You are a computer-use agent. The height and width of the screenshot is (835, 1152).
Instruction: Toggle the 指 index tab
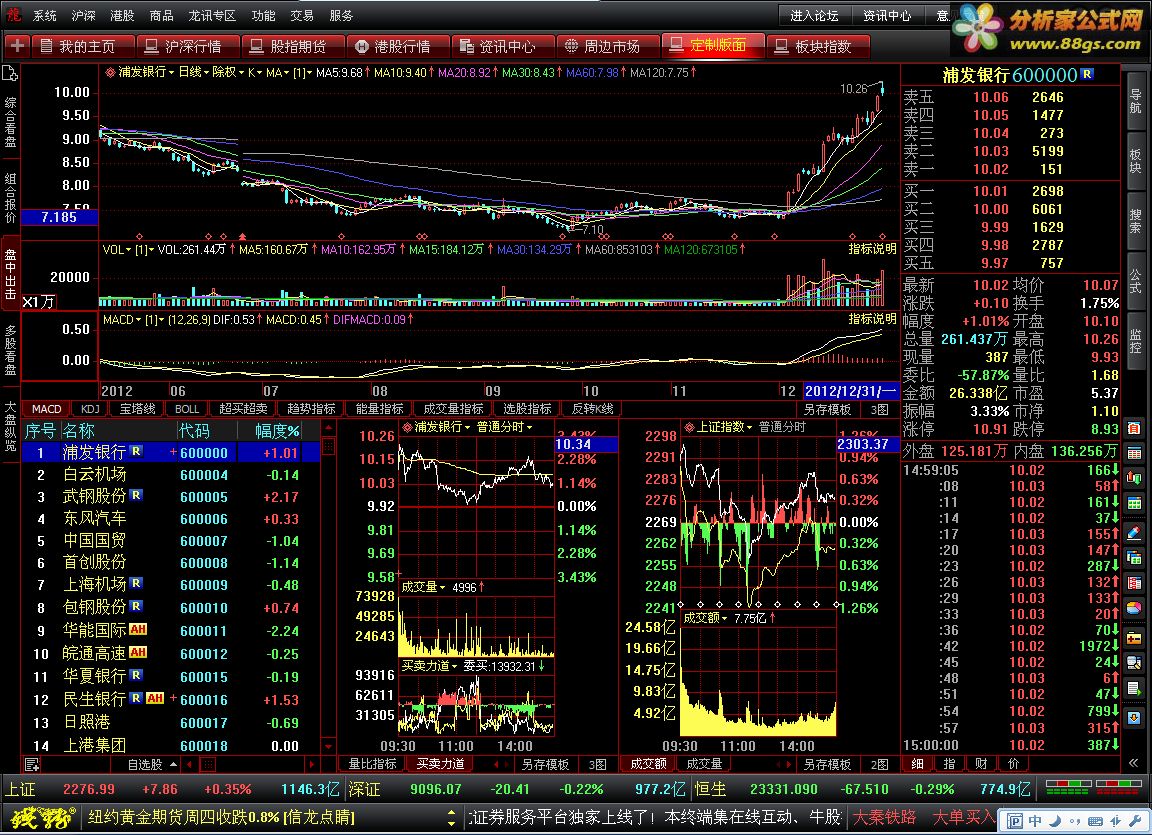pyautogui.click(x=948, y=764)
